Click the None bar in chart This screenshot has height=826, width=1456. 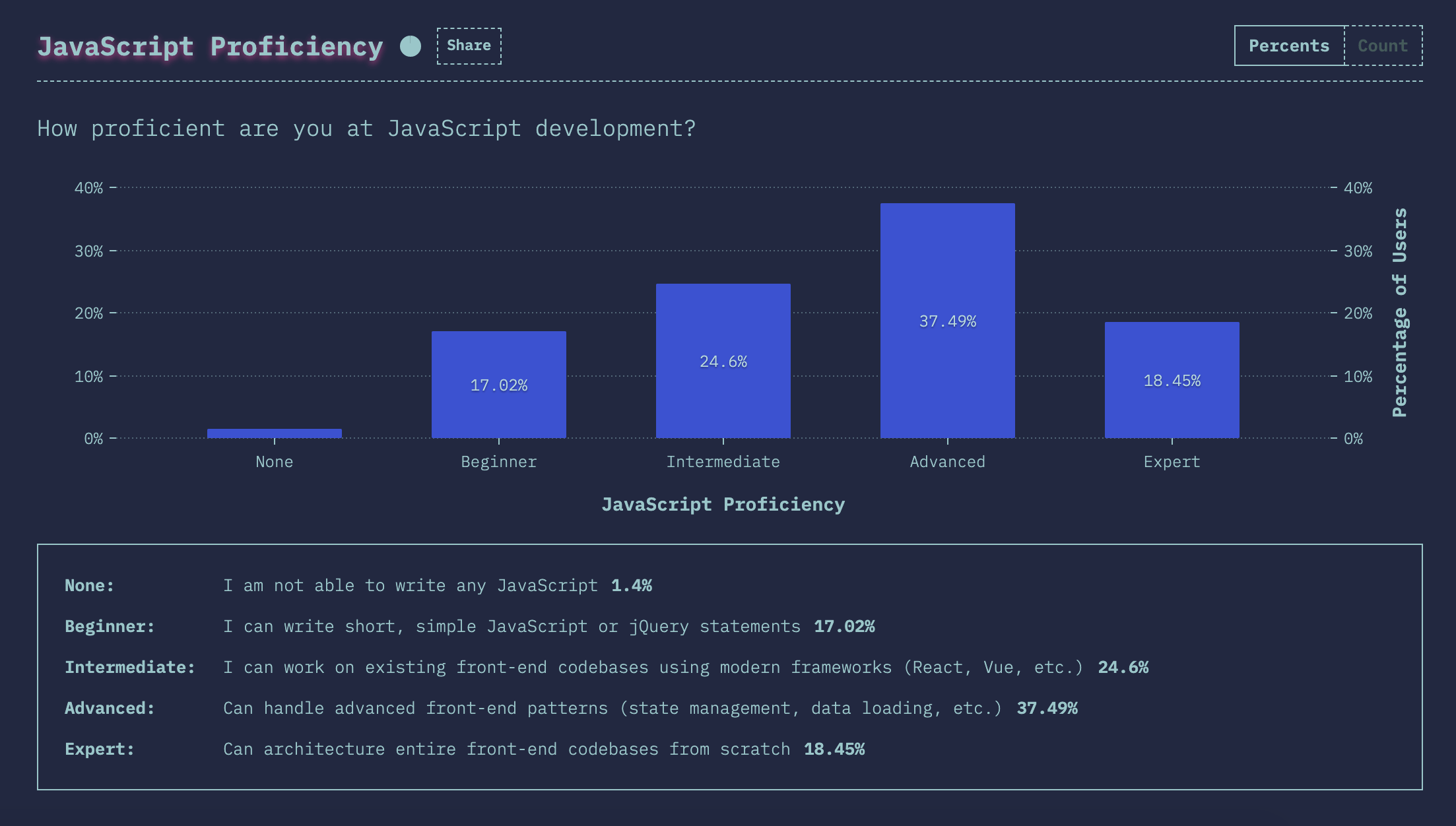point(275,433)
